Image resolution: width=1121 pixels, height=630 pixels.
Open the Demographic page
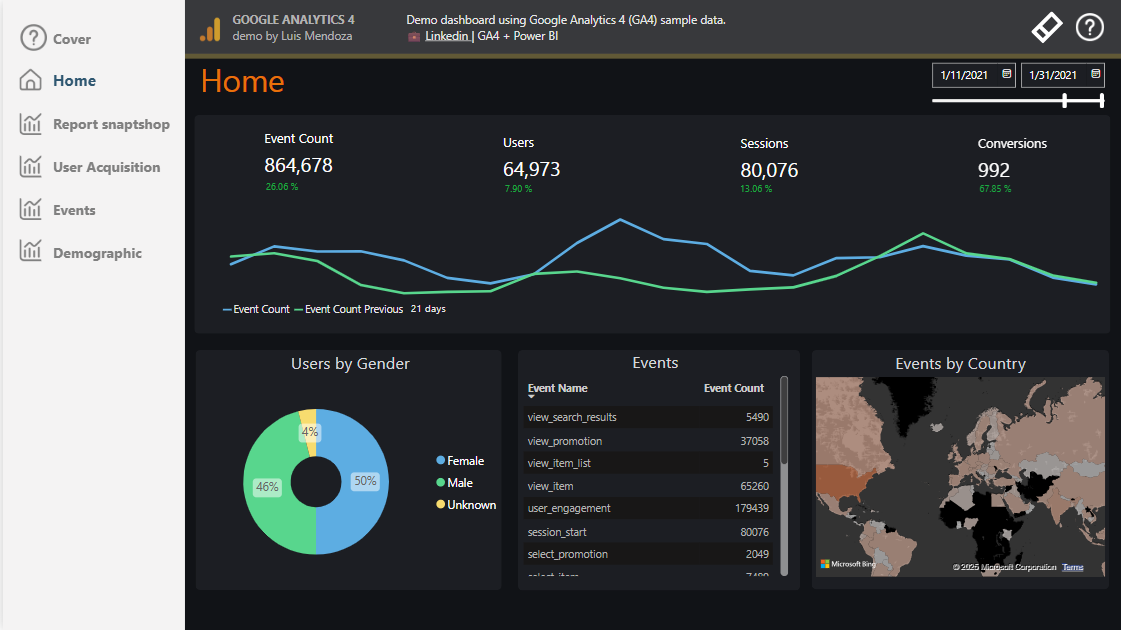click(97, 253)
